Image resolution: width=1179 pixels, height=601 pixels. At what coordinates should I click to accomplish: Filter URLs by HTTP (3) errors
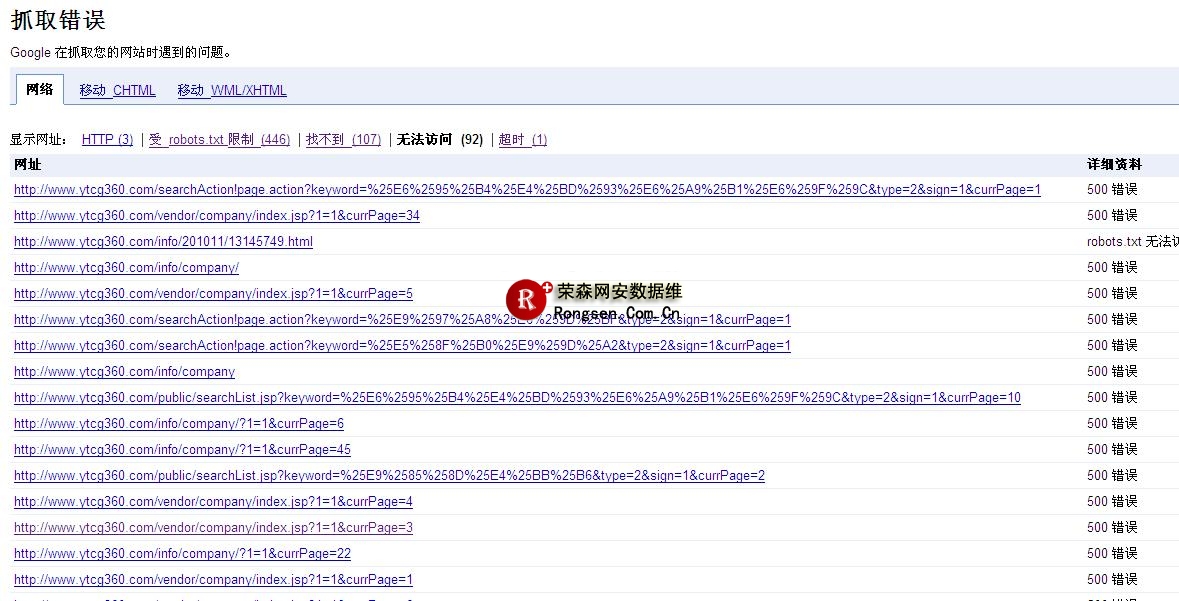pyautogui.click(x=107, y=139)
